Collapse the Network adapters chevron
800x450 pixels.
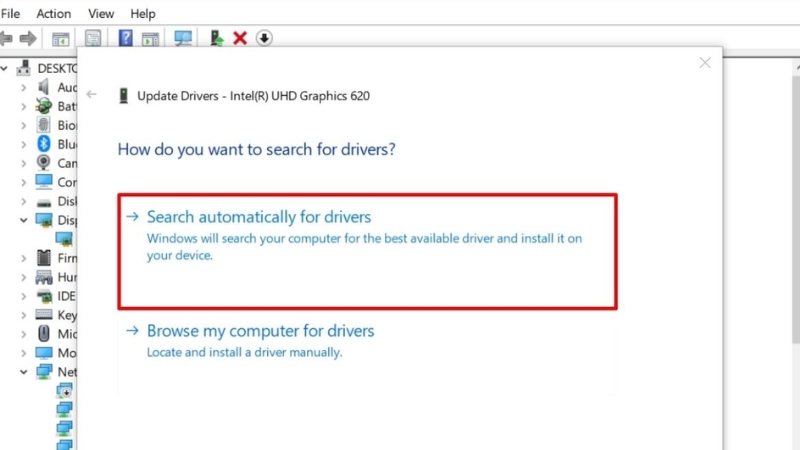point(23,372)
